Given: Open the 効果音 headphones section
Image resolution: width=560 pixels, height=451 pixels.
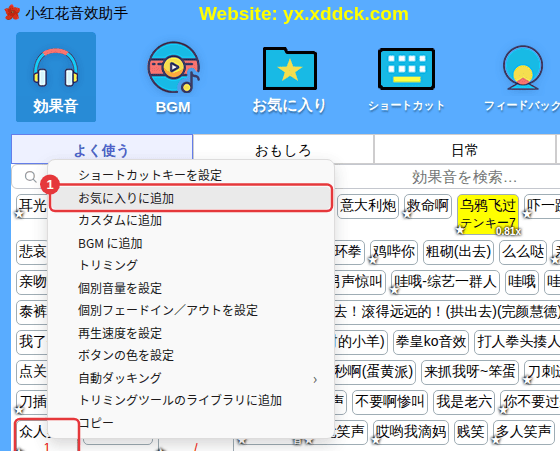Looking at the screenshot, I should [x=56, y=77].
